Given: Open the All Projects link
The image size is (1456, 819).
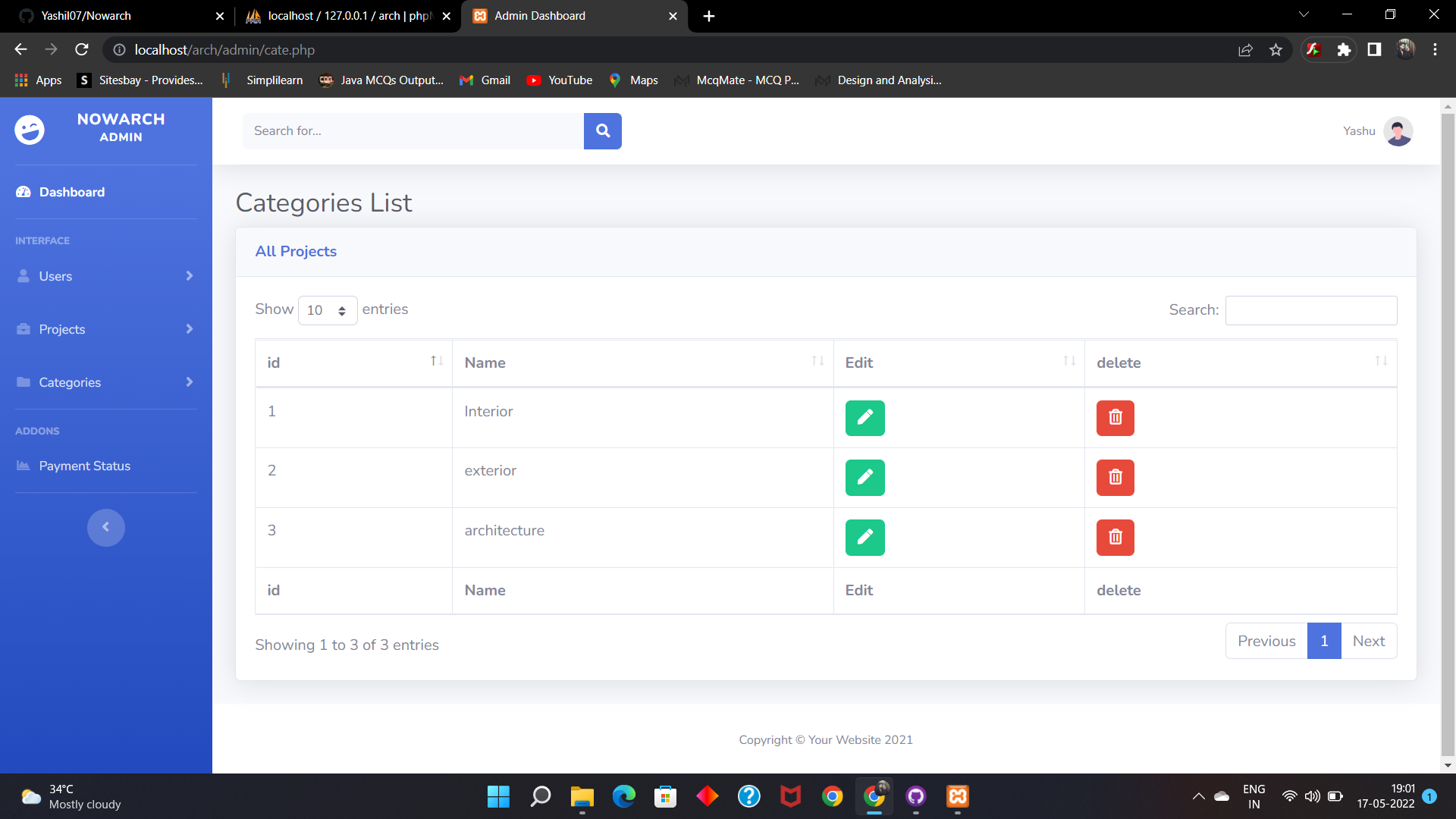Looking at the screenshot, I should pyautogui.click(x=295, y=251).
